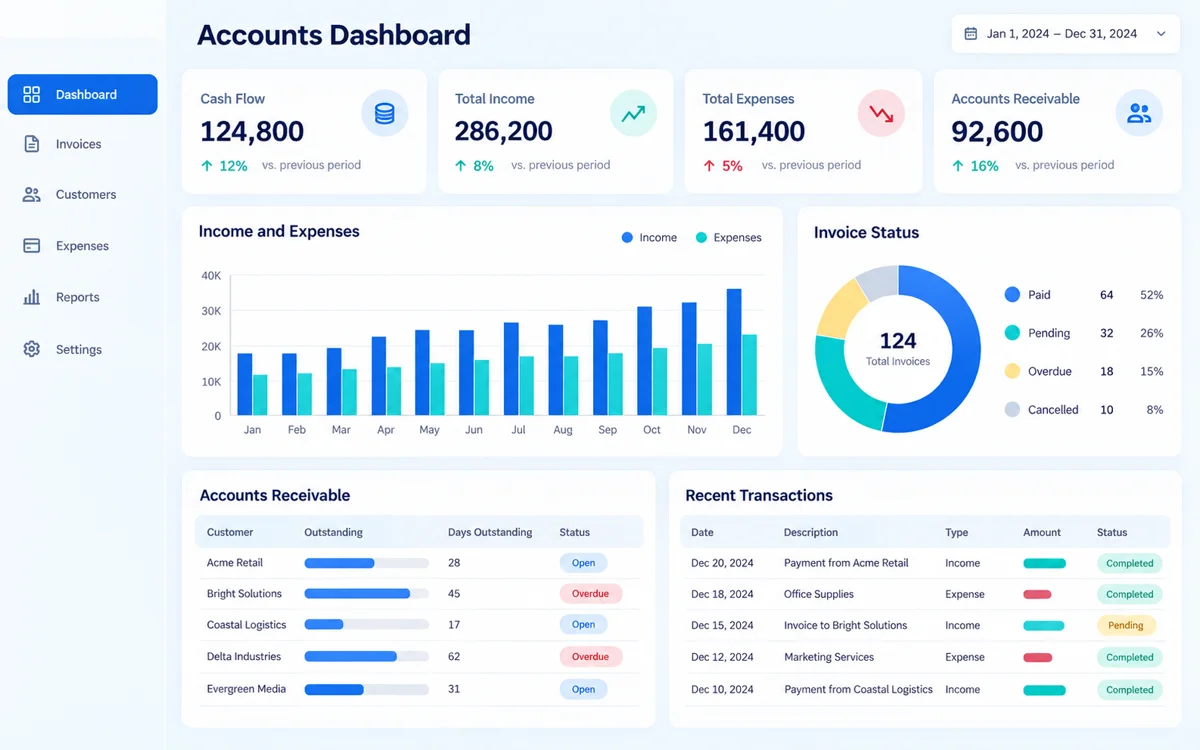Click Completed badge on Marketing Services row
This screenshot has width=1200, height=750.
[1130, 657]
